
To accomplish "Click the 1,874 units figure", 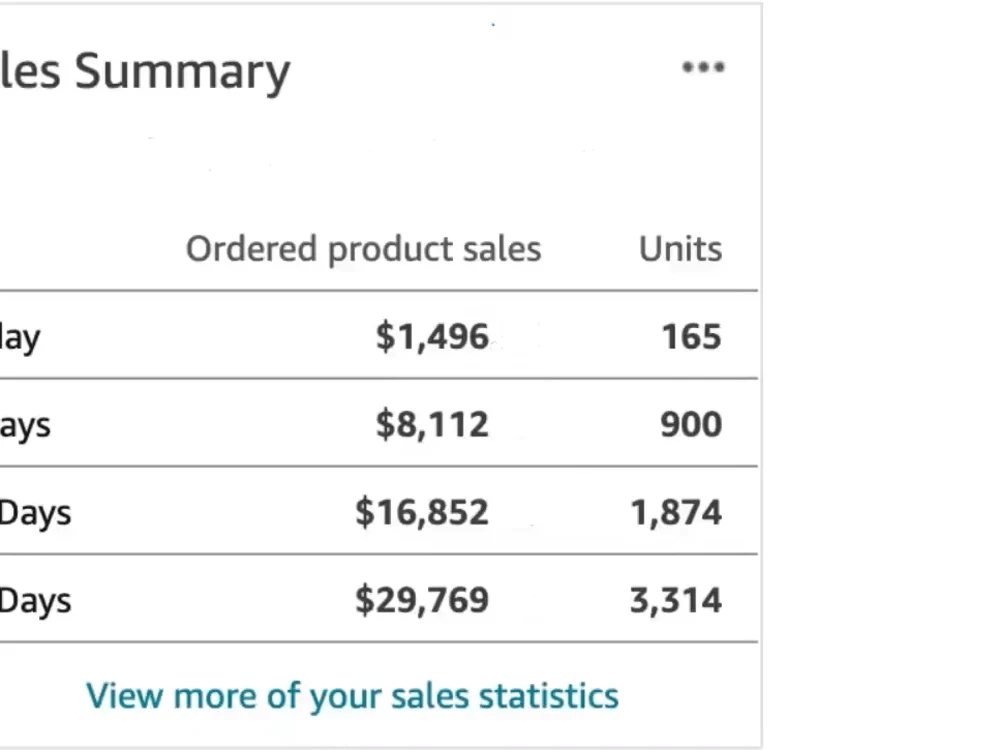I will pos(676,512).
